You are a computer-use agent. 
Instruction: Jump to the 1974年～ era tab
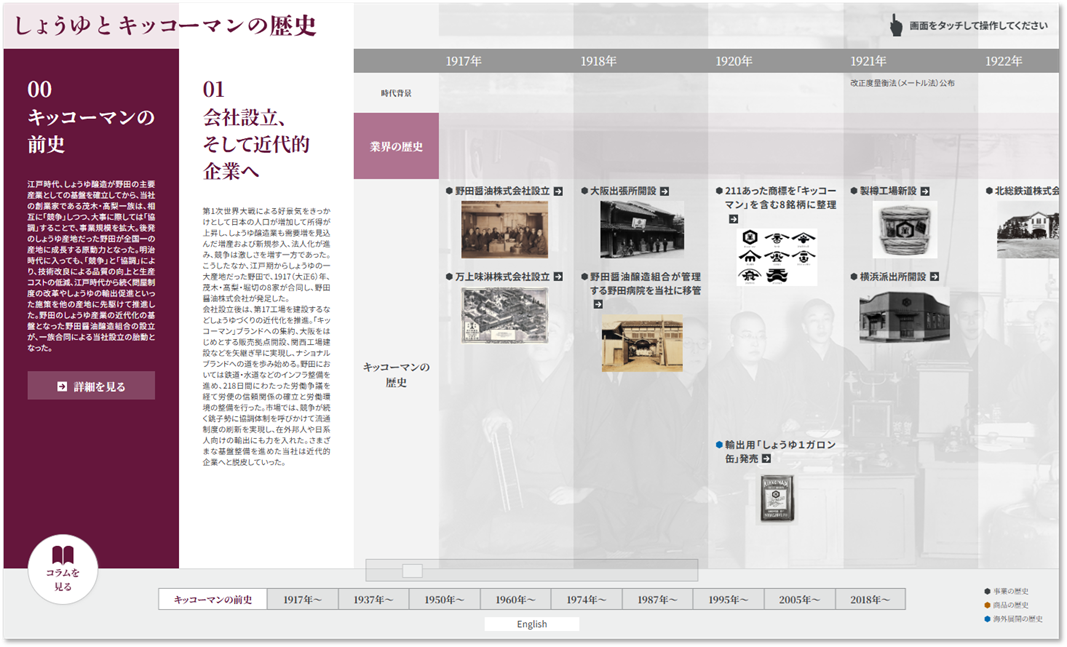(586, 599)
